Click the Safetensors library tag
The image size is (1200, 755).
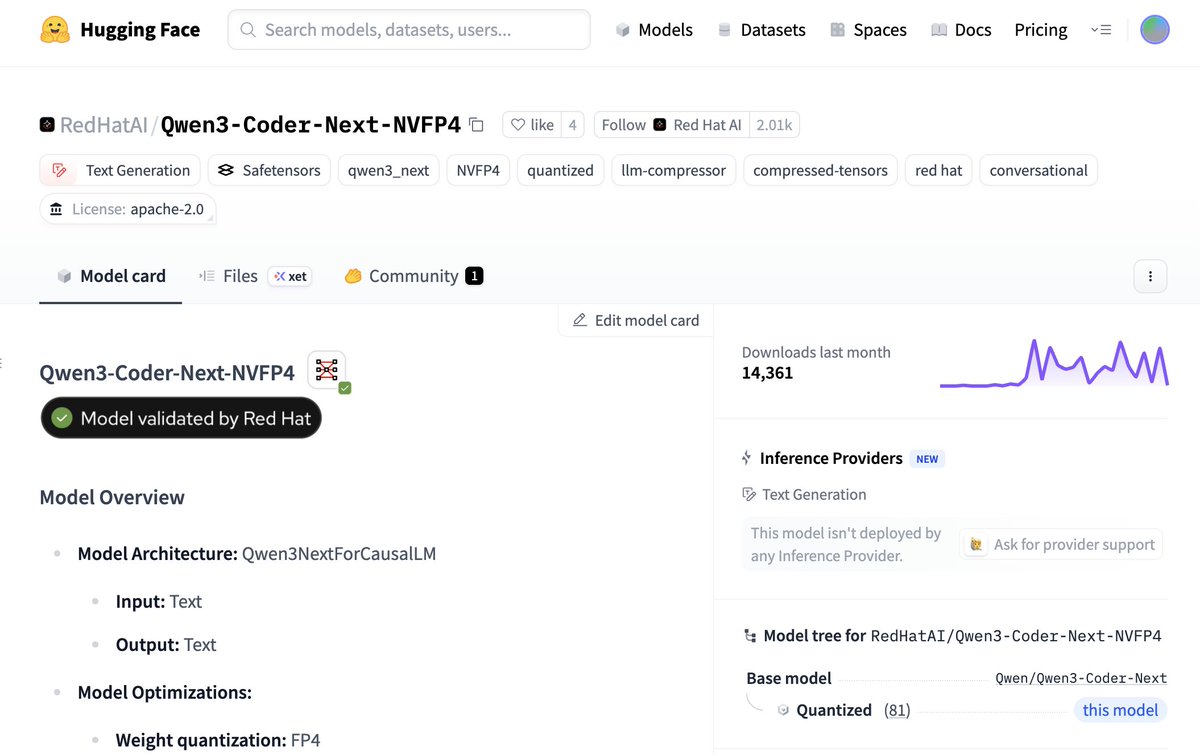point(269,170)
